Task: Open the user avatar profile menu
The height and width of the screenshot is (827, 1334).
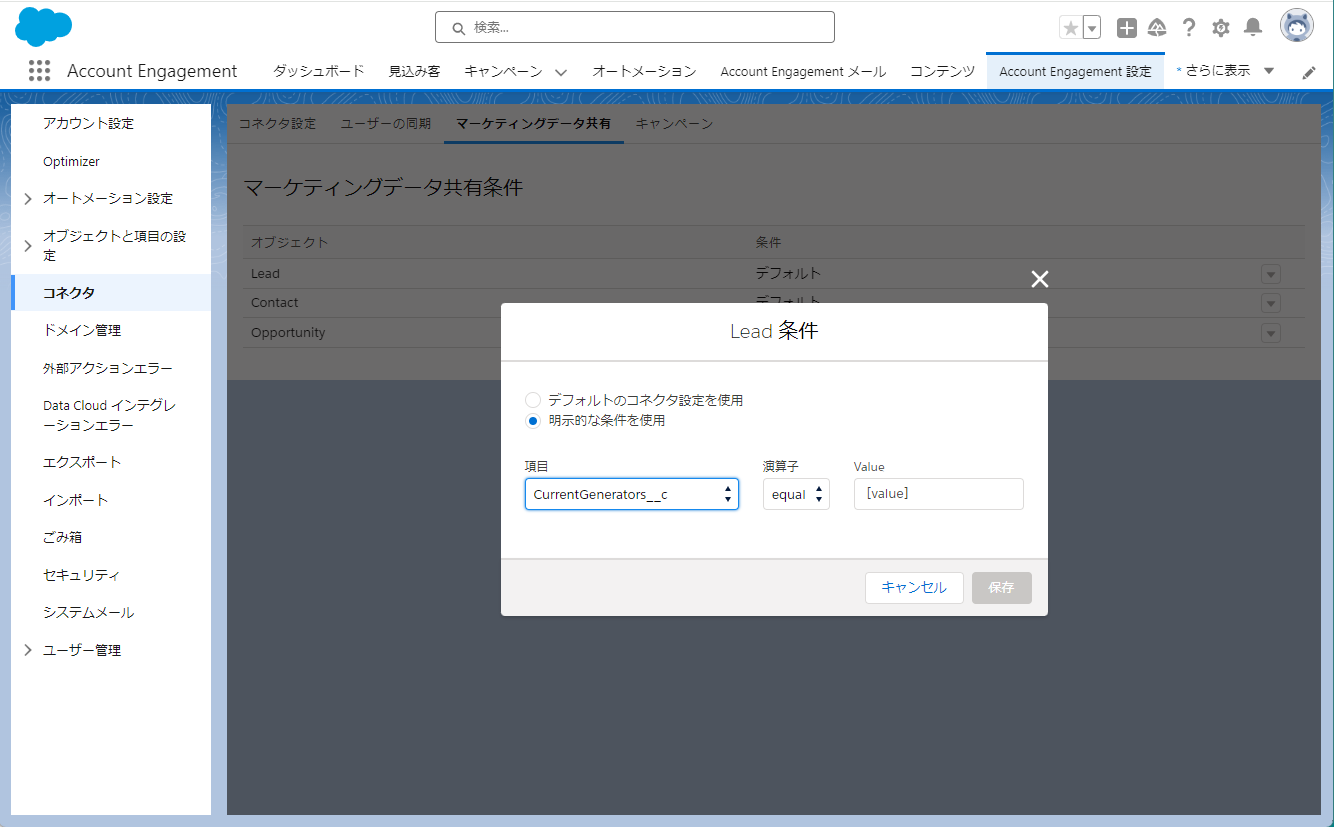Action: click(x=1297, y=26)
